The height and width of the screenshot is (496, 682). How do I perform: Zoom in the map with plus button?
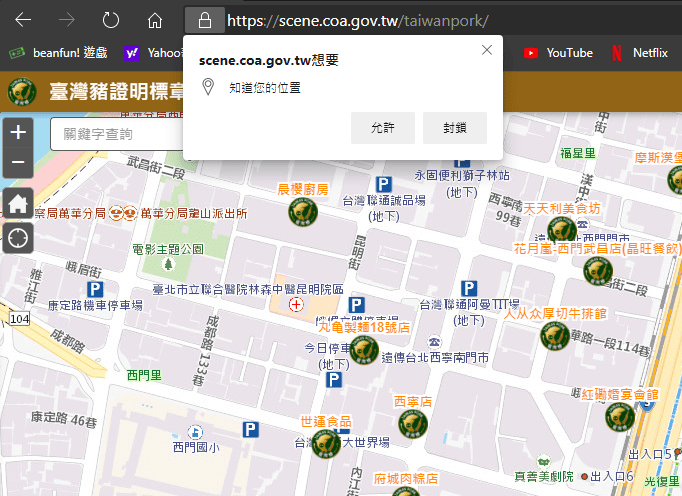click(18, 132)
